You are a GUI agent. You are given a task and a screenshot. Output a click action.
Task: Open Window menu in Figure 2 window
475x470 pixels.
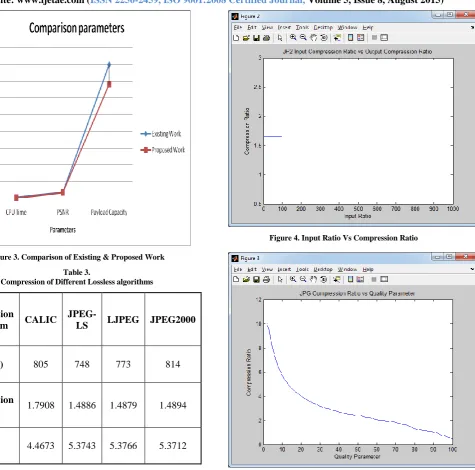(347, 27)
